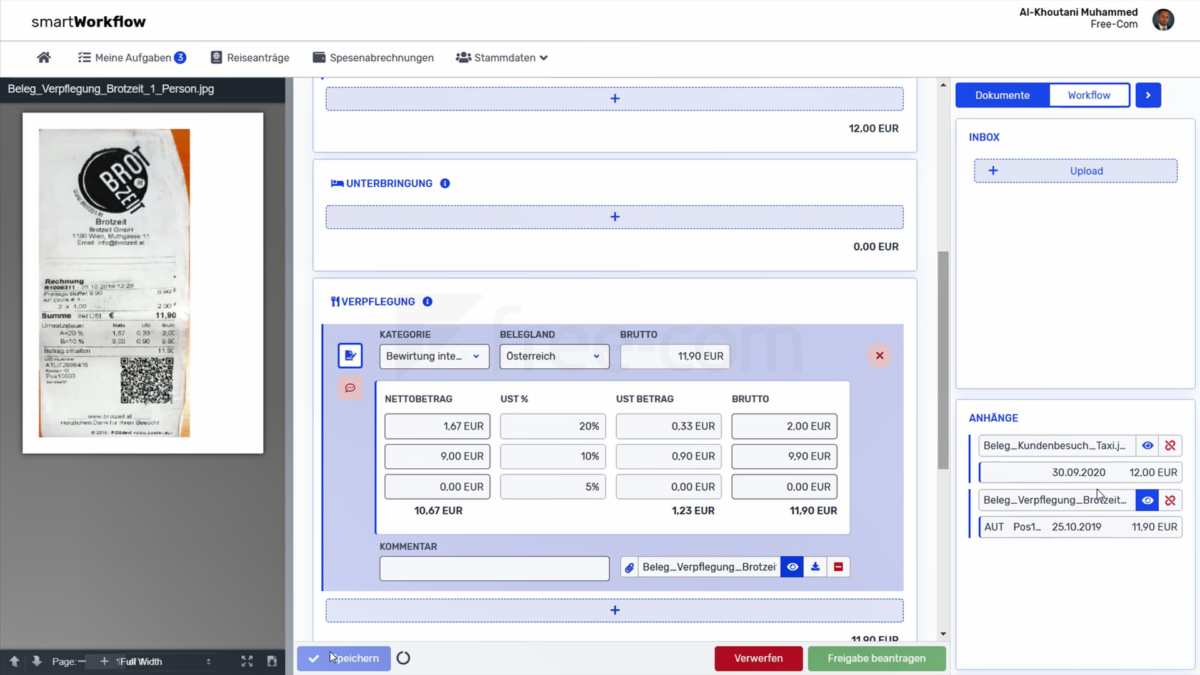The width and height of the screenshot is (1200, 675).
Task: Switch to the Workflow tab
Action: (1089, 95)
